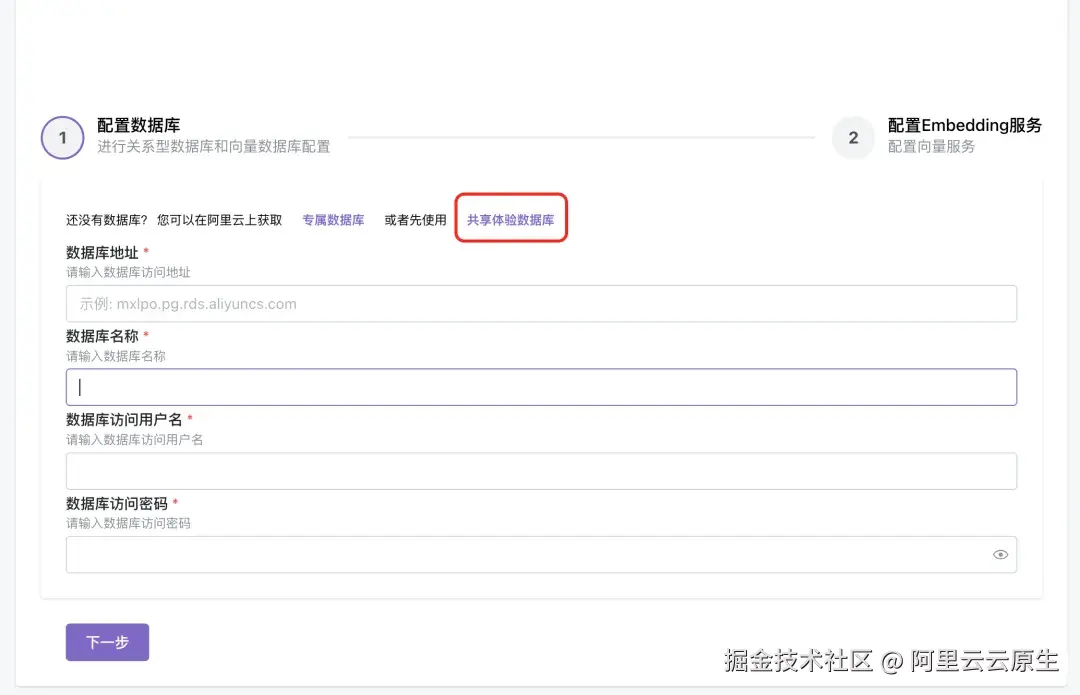
Task: Focus the 数据库访问密码 input field
Action: [x=541, y=554]
